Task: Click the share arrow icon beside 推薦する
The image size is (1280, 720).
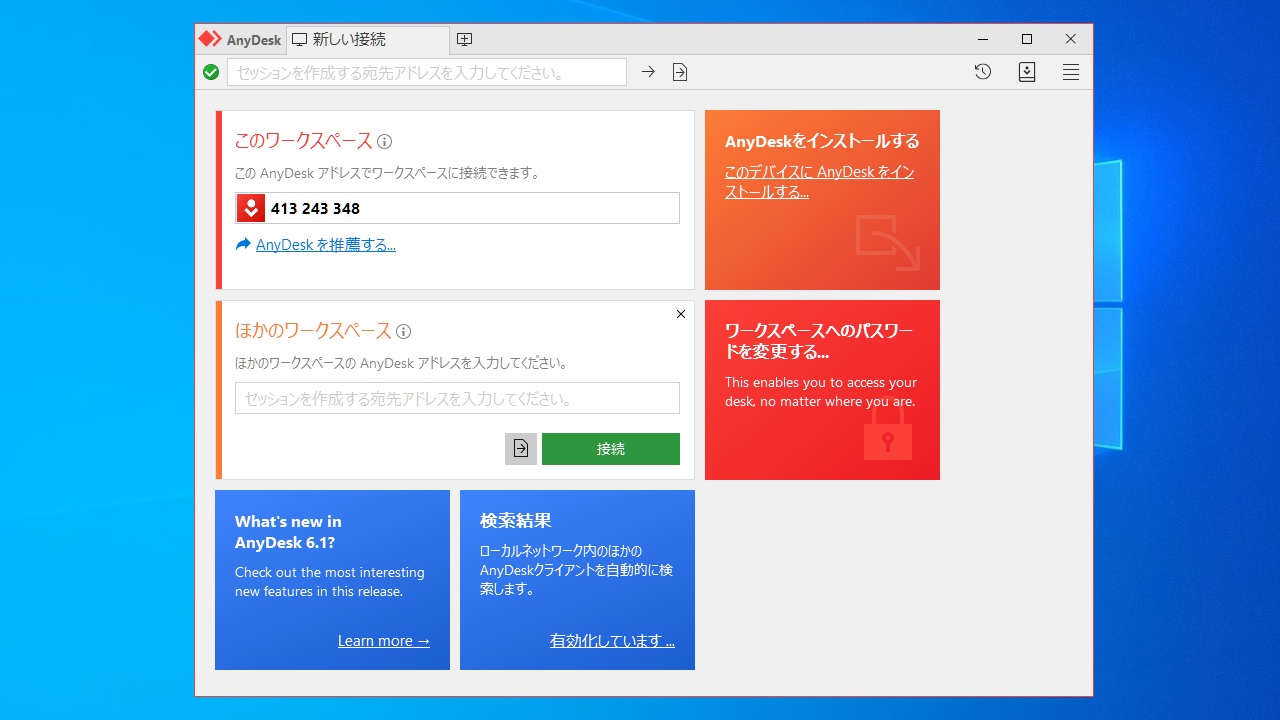Action: point(243,244)
